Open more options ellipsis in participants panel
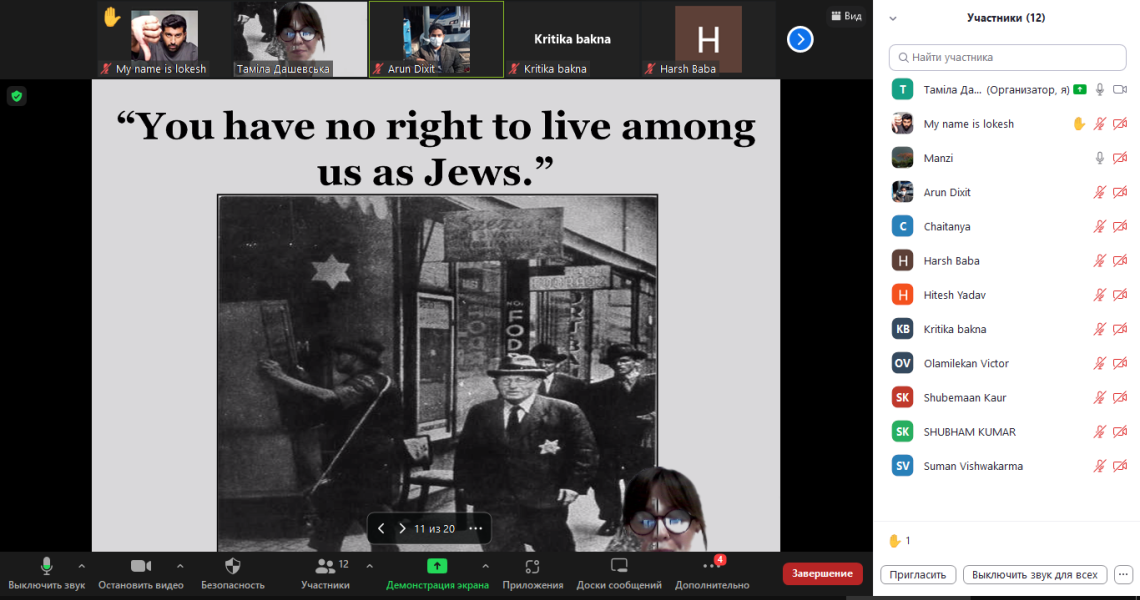 1123,575
